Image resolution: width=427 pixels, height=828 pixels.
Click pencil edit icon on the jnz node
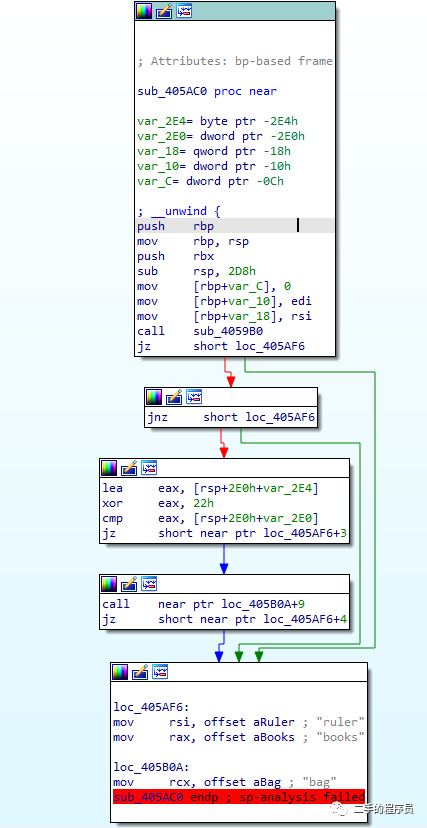click(x=174, y=397)
